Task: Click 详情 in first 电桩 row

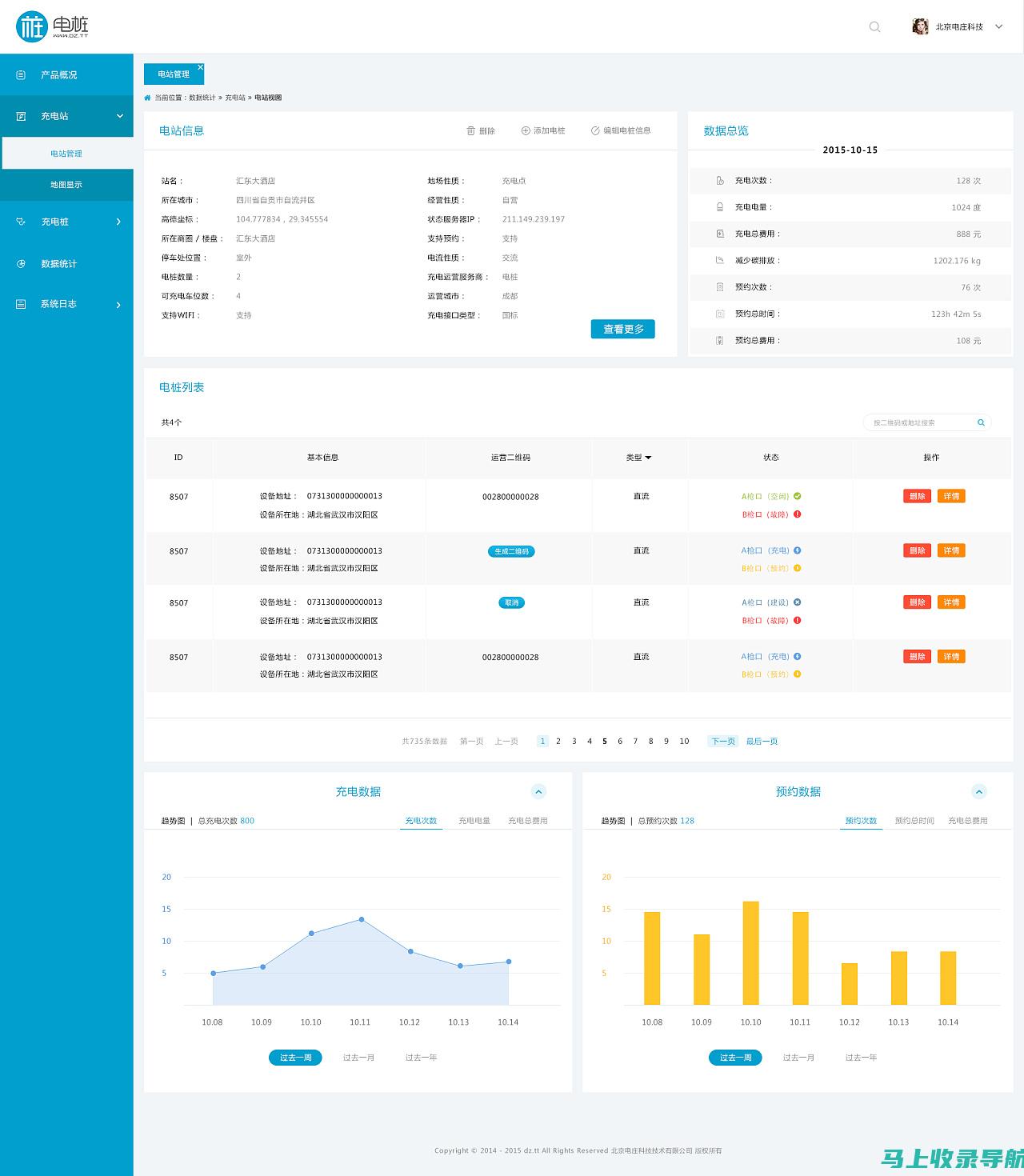Action: click(x=951, y=496)
